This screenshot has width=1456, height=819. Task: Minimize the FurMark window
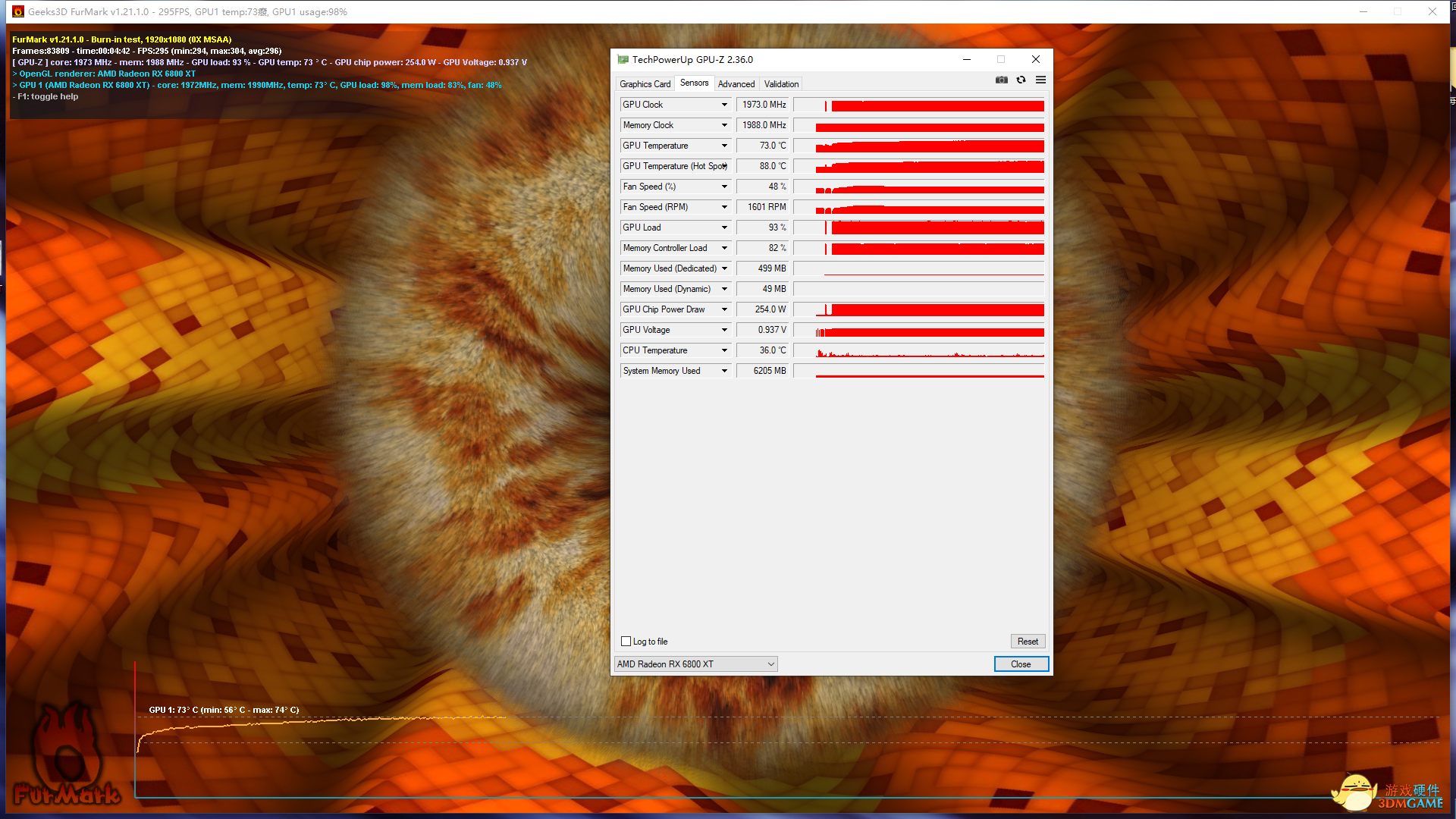1363,11
